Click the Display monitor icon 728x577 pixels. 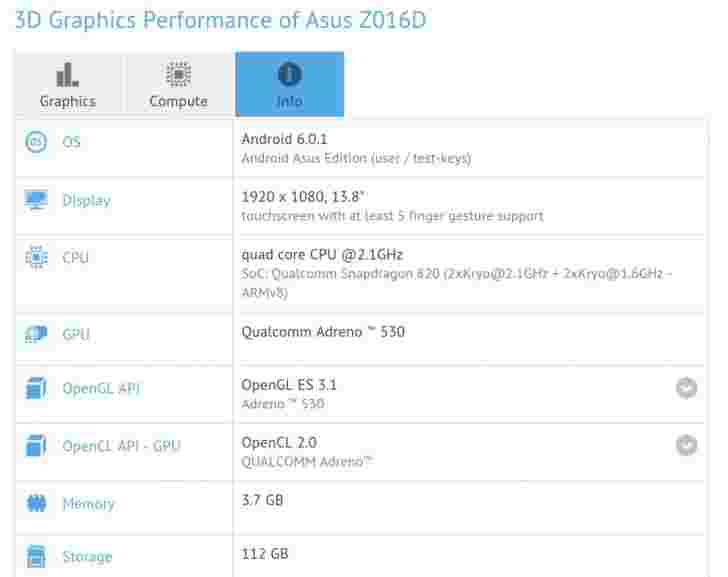(x=36, y=200)
